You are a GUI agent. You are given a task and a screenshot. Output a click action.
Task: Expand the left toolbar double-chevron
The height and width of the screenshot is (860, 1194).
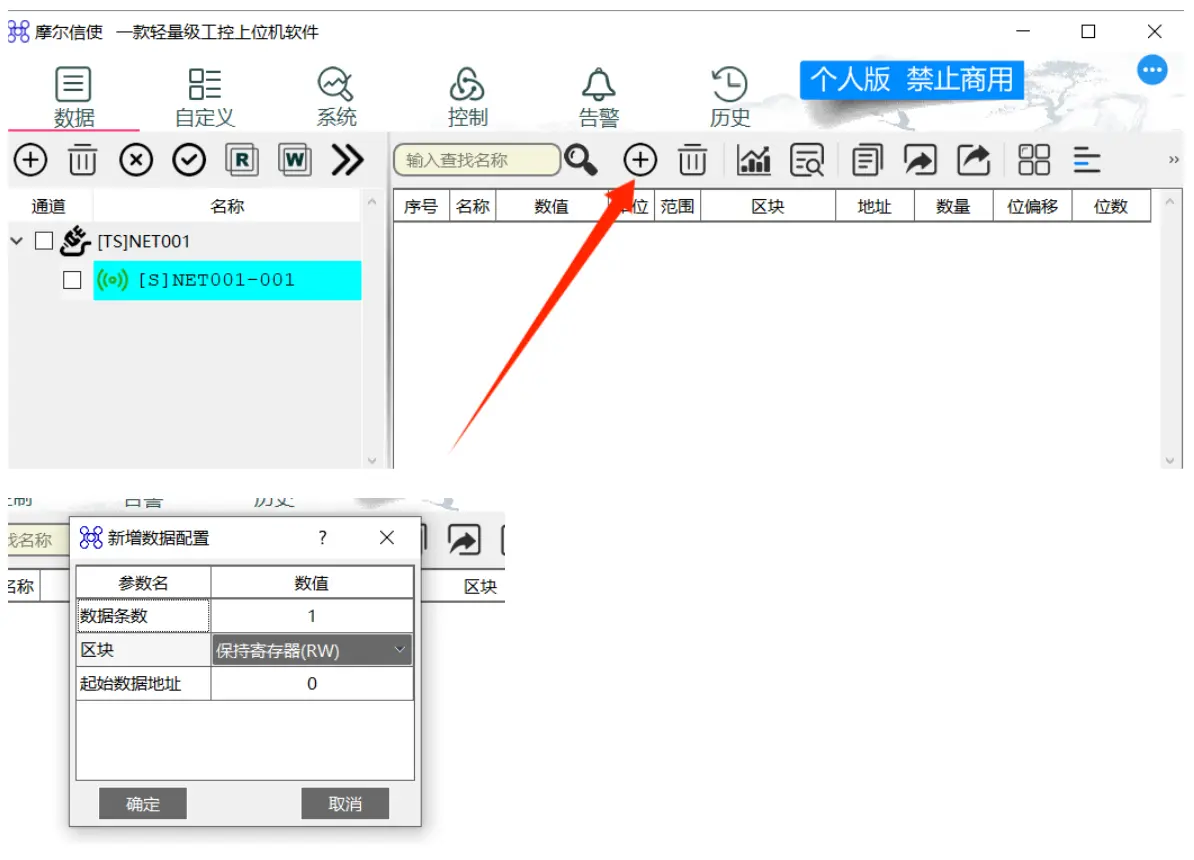347,160
